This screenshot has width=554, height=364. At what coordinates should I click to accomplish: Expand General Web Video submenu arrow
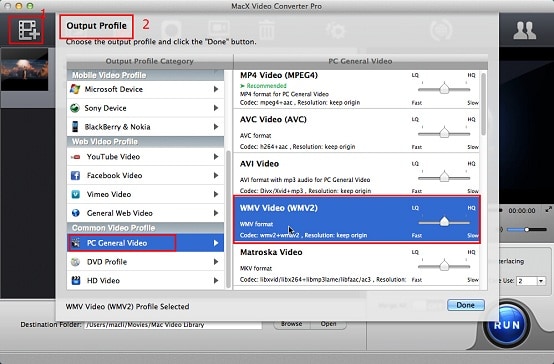tap(216, 213)
